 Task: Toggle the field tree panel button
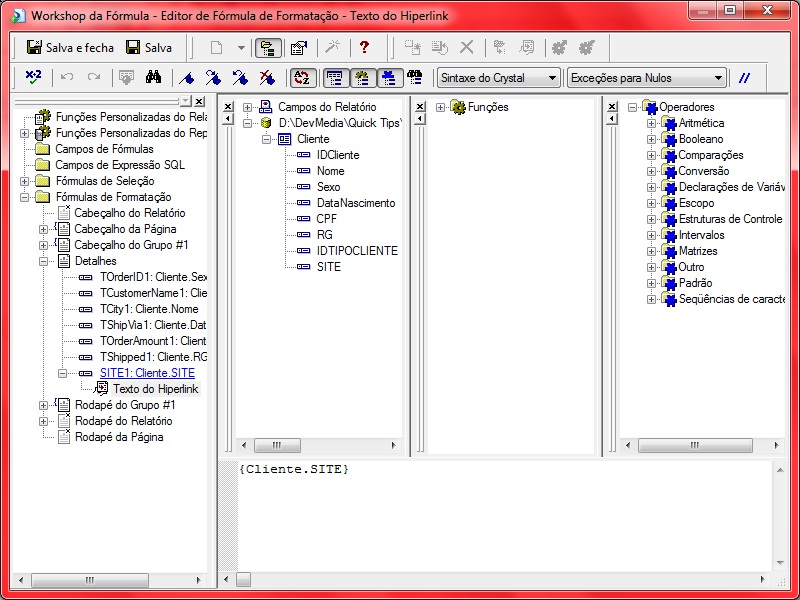click(335, 77)
